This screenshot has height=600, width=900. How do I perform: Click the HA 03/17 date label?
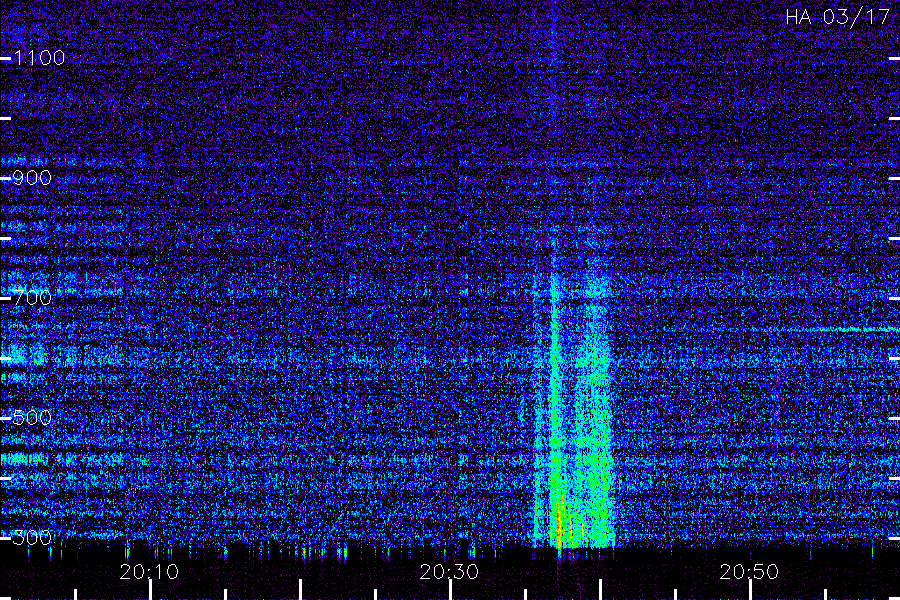(x=838, y=17)
